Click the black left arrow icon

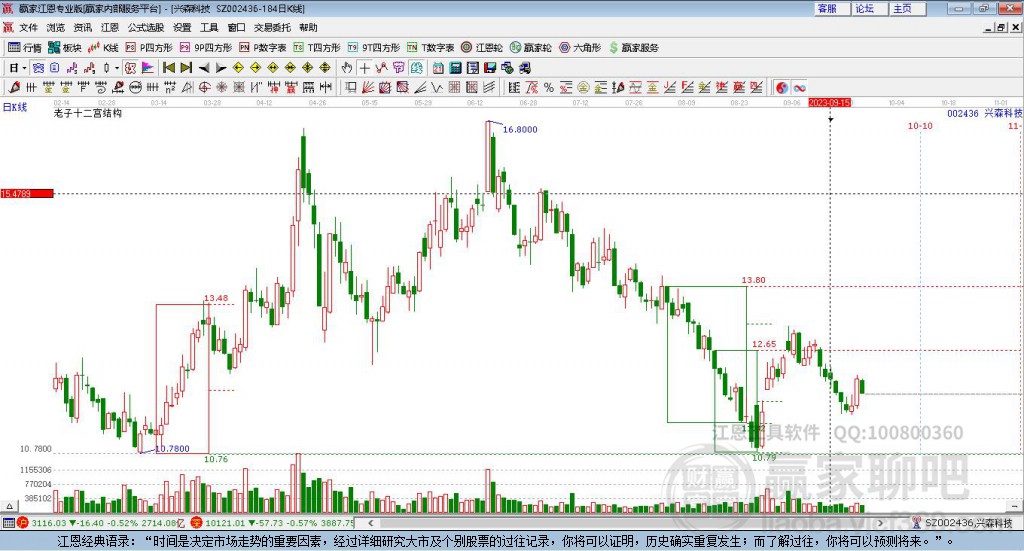(204, 68)
